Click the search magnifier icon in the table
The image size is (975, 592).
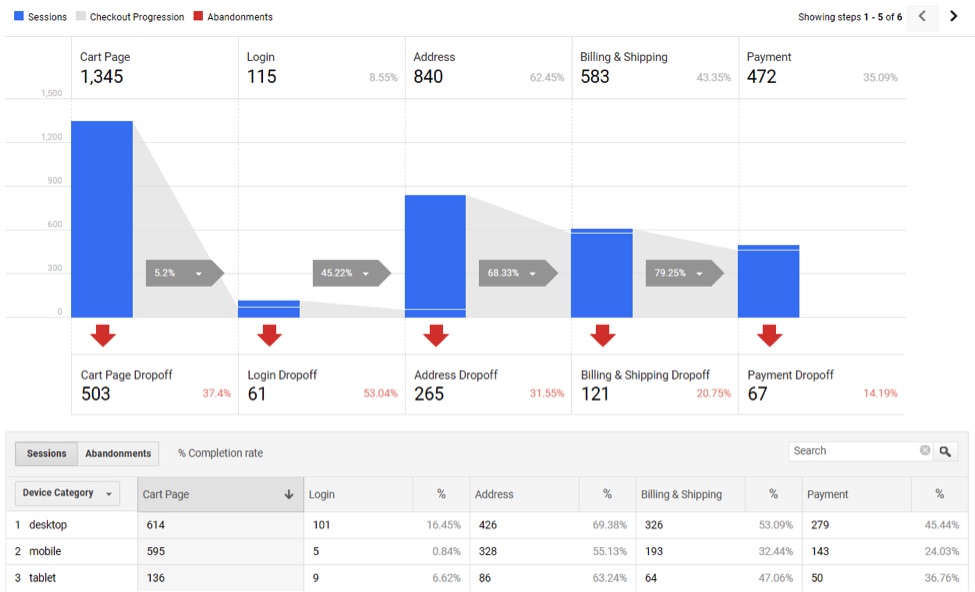pos(945,451)
